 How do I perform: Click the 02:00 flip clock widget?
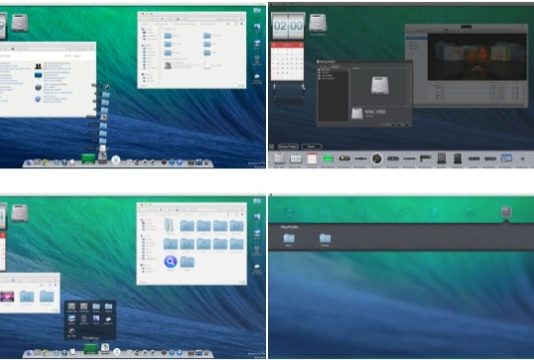[288, 26]
